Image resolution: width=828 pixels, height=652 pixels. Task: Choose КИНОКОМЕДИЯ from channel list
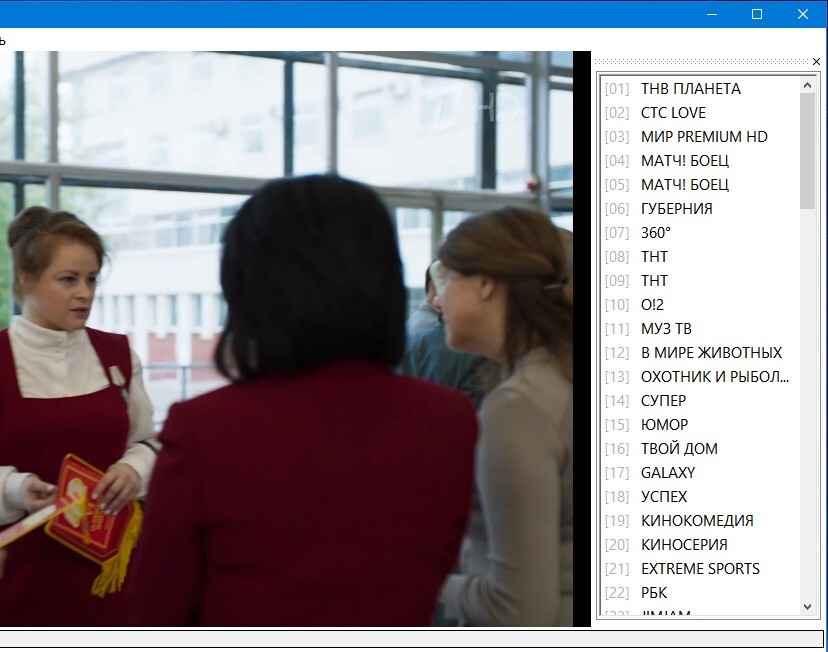[x=697, y=521]
